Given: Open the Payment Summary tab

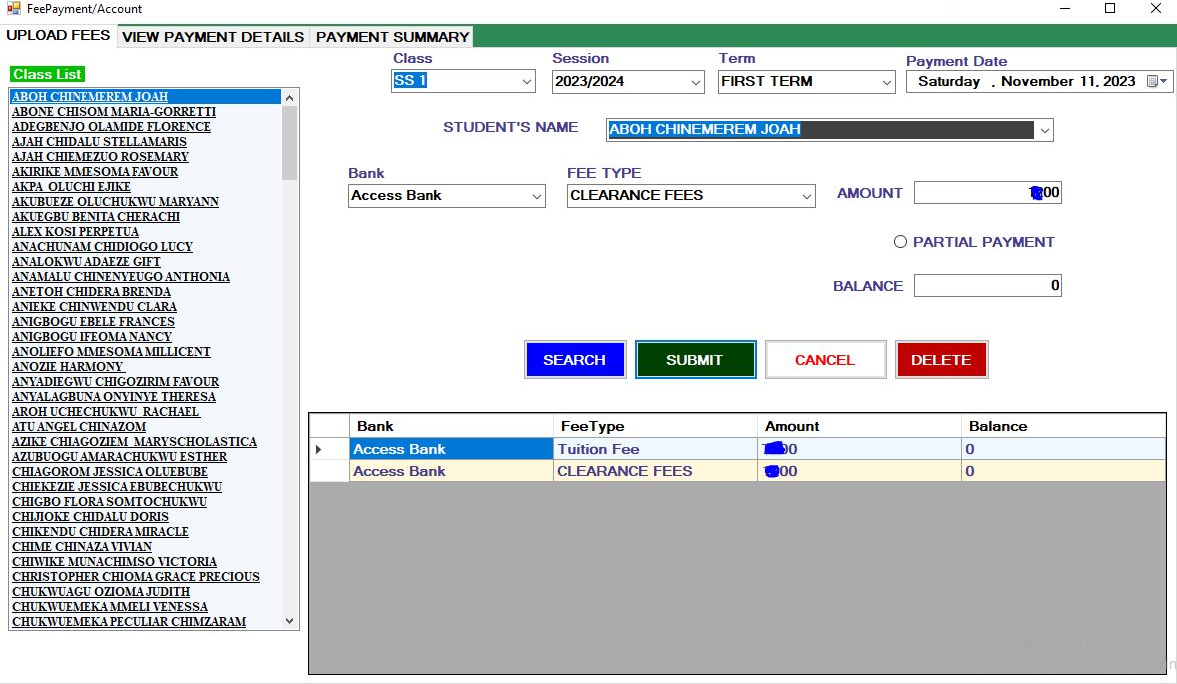Looking at the screenshot, I should (x=392, y=37).
